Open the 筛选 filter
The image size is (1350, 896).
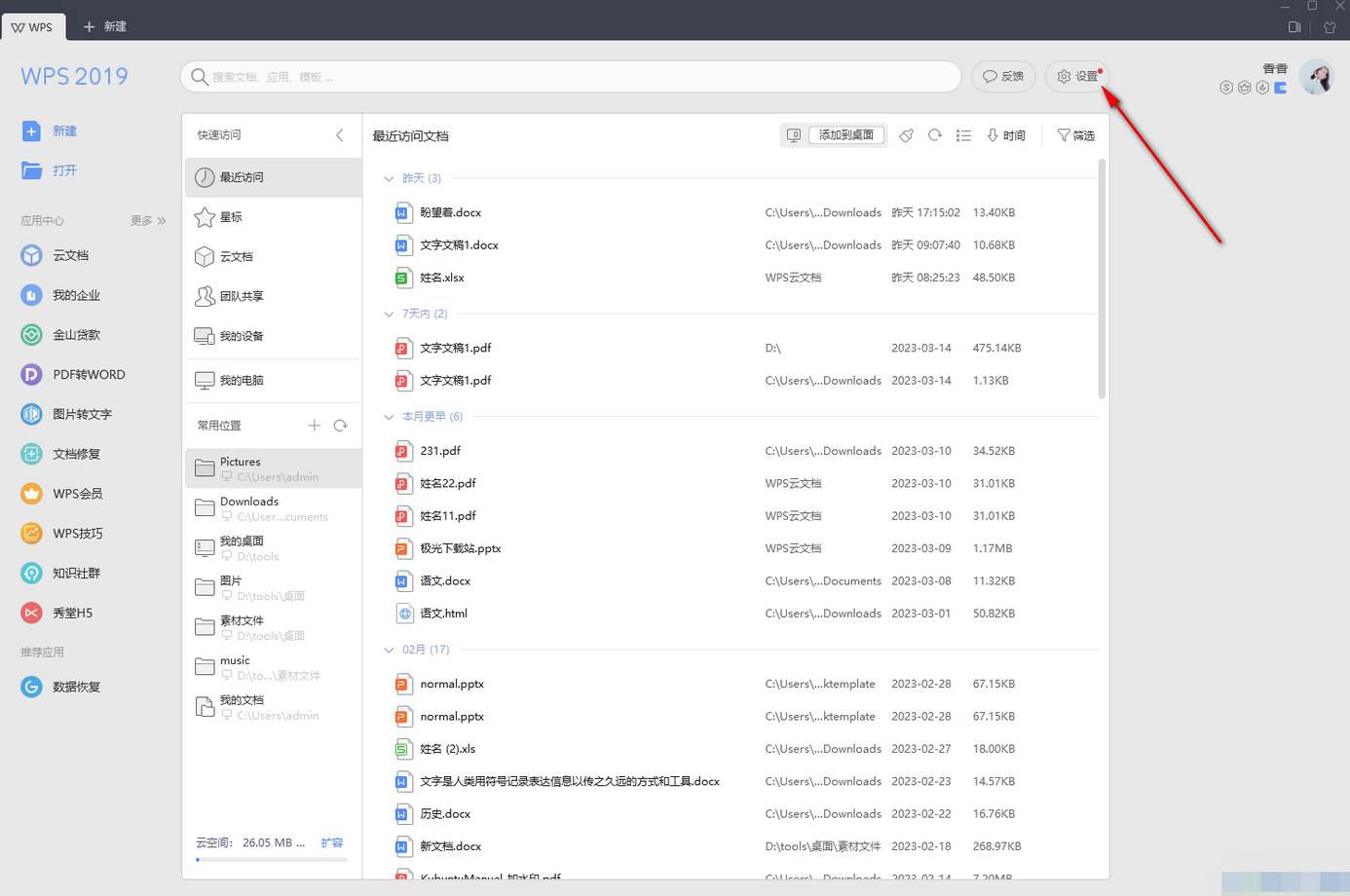pyautogui.click(x=1076, y=135)
